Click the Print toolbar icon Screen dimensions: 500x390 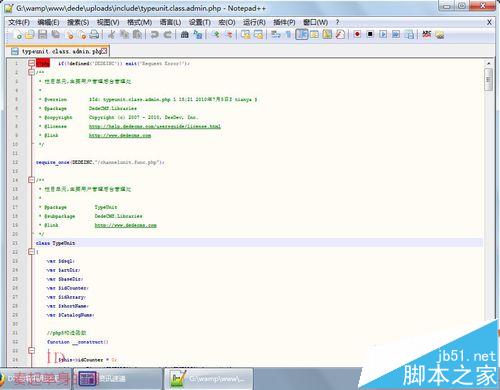[95, 34]
